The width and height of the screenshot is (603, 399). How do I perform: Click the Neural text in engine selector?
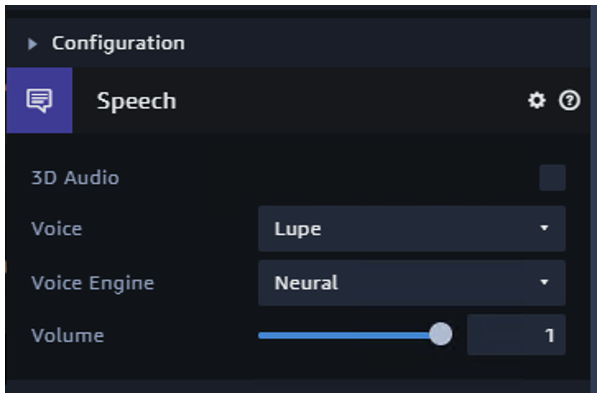point(306,283)
